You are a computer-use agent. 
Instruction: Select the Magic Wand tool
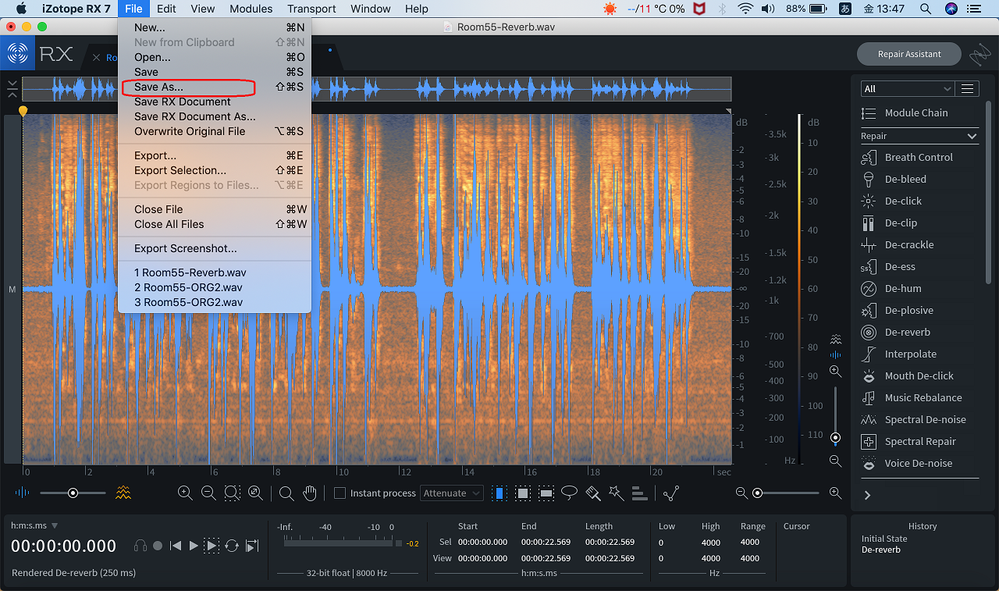point(616,493)
